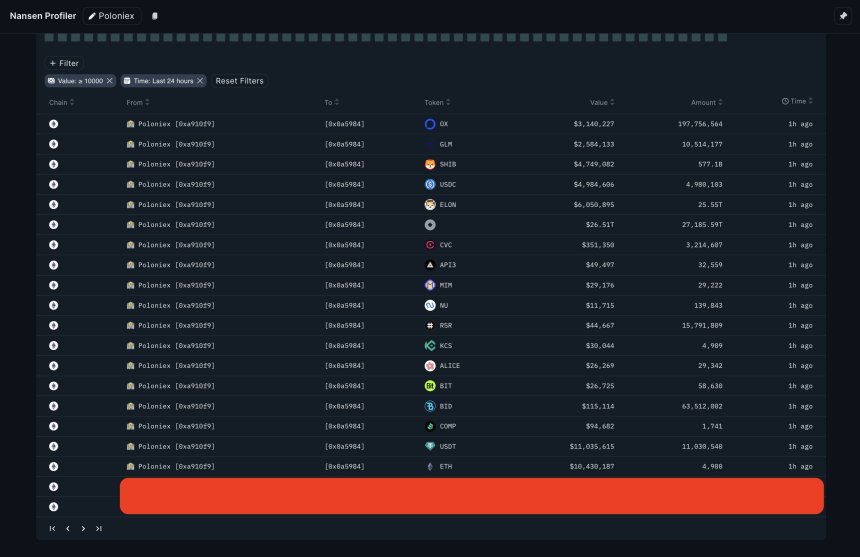Screen dimensions: 860x557
Task: Click 1h ago time in COMP row
Action: click(x=800, y=426)
